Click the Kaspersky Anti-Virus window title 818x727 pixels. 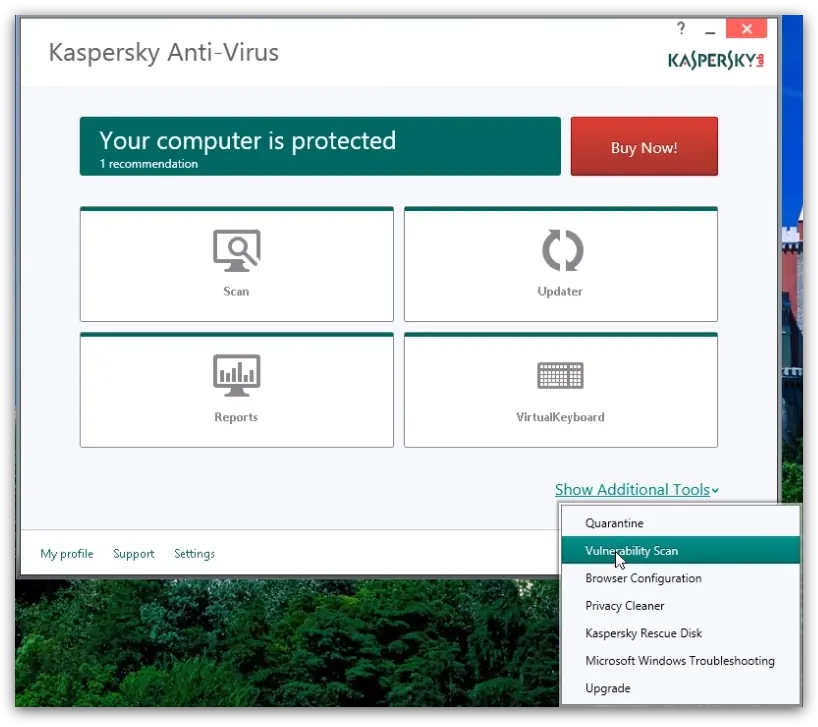164,52
